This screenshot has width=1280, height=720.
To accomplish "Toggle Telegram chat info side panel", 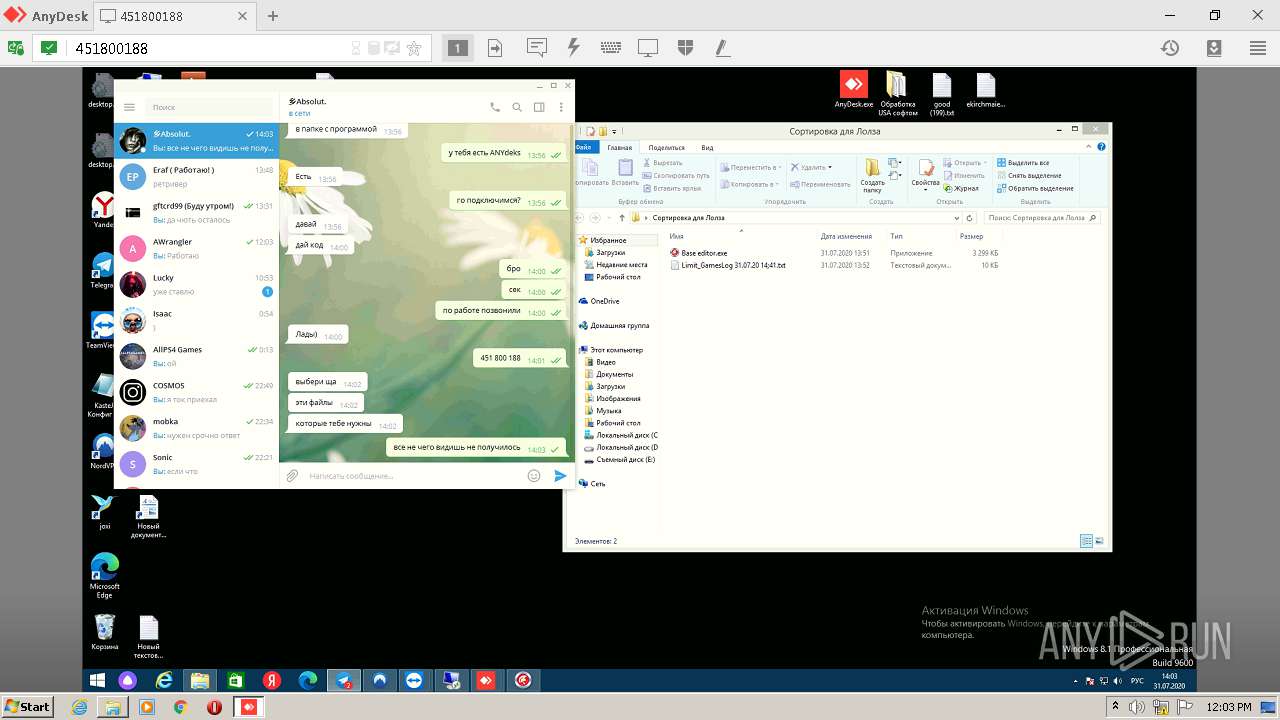I will coord(539,107).
